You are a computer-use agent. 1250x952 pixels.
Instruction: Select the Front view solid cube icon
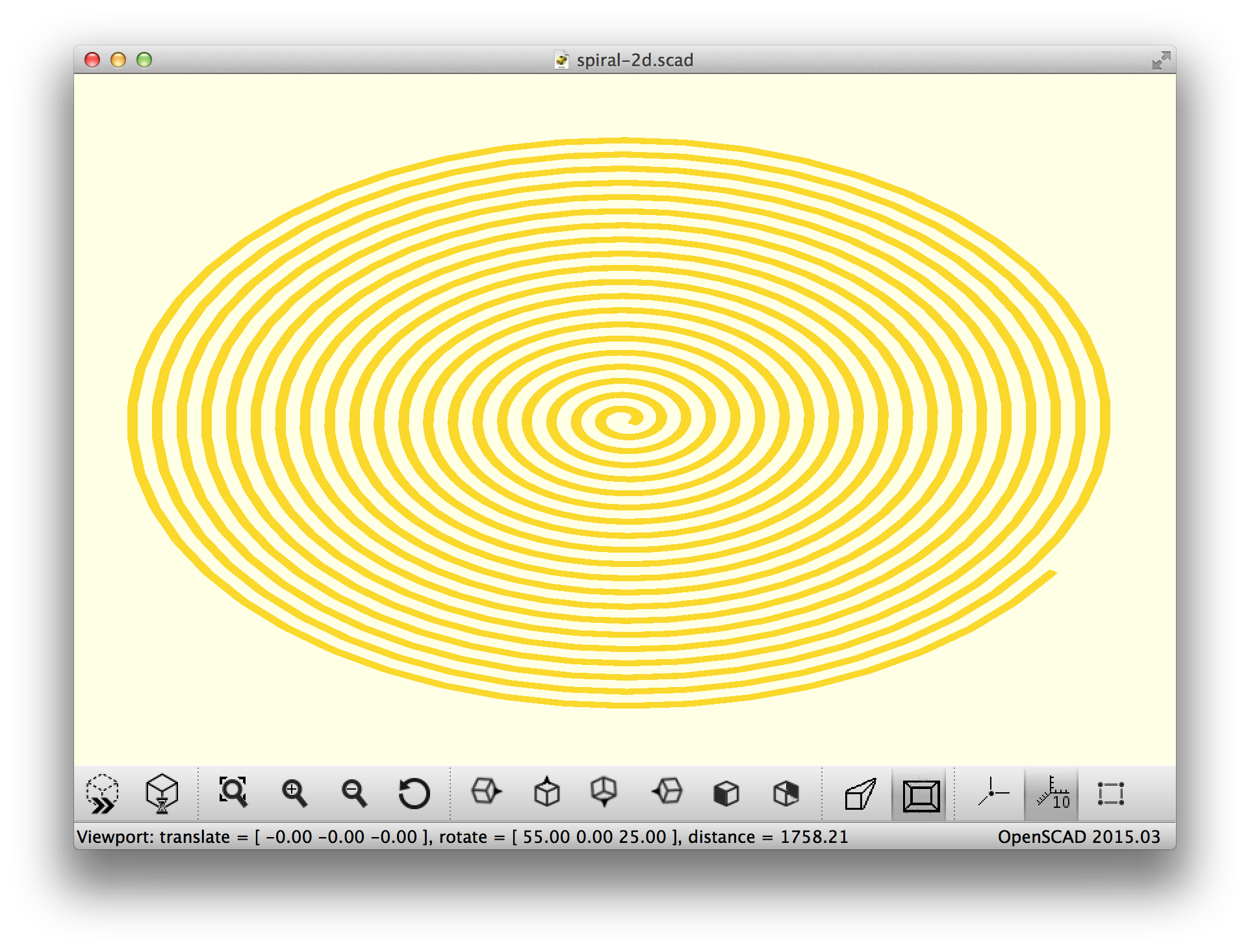coord(726,793)
